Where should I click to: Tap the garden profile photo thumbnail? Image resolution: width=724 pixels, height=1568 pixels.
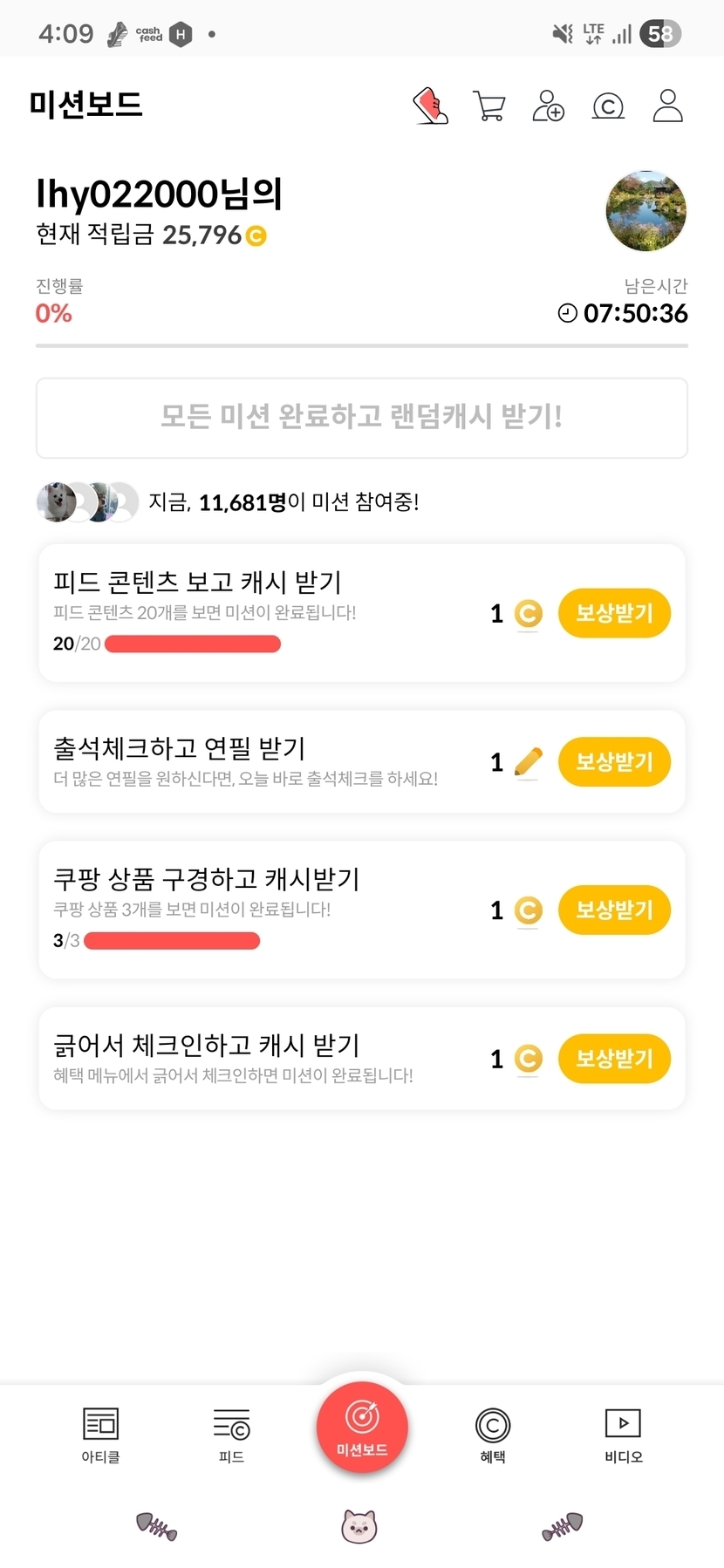point(645,210)
